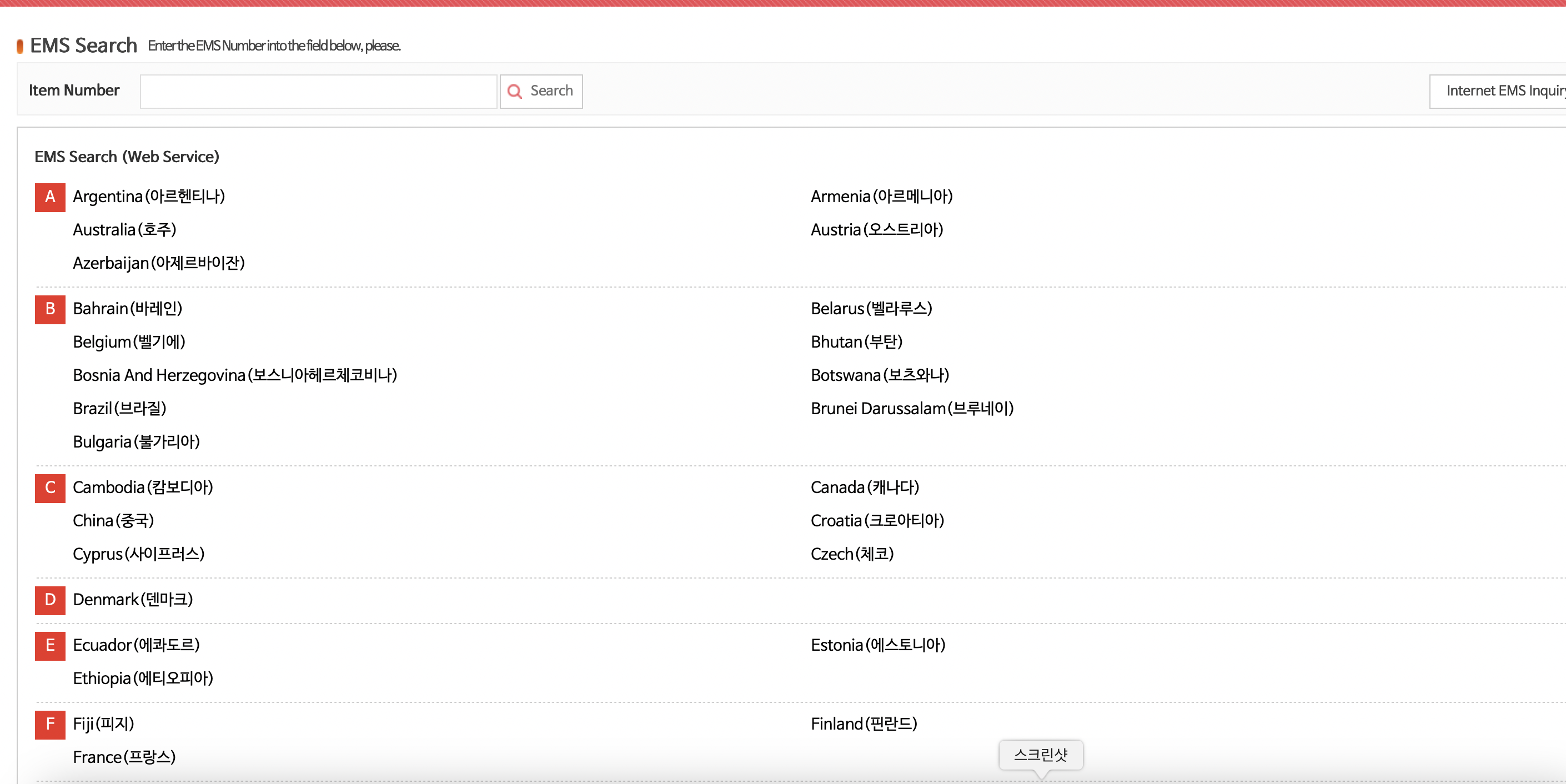Viewport: 1566px width, 784px height.
Task: Click the red F letter index icon
Action: click(x=50, y=724)
